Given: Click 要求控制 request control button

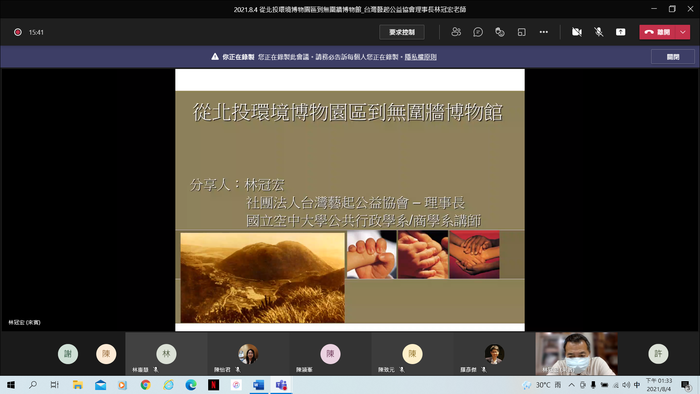Looking at the screenshot, I should pos(402,32).
